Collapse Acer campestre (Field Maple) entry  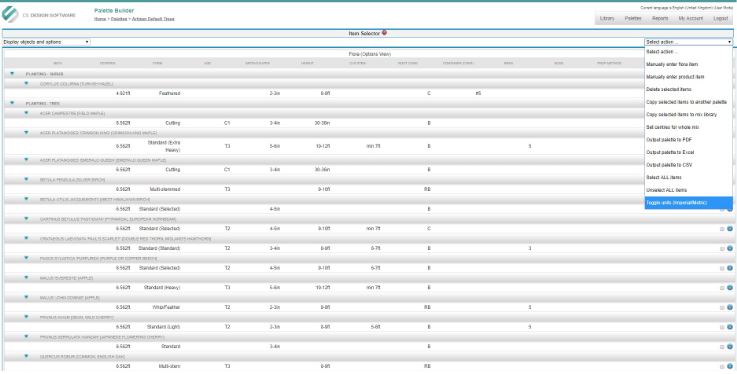point(26,113)
